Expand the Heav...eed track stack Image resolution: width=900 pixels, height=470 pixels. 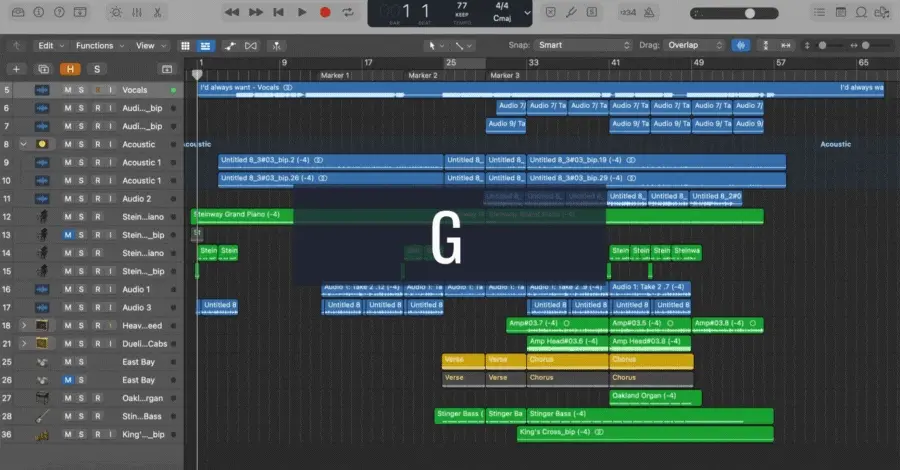pos(24,325)
